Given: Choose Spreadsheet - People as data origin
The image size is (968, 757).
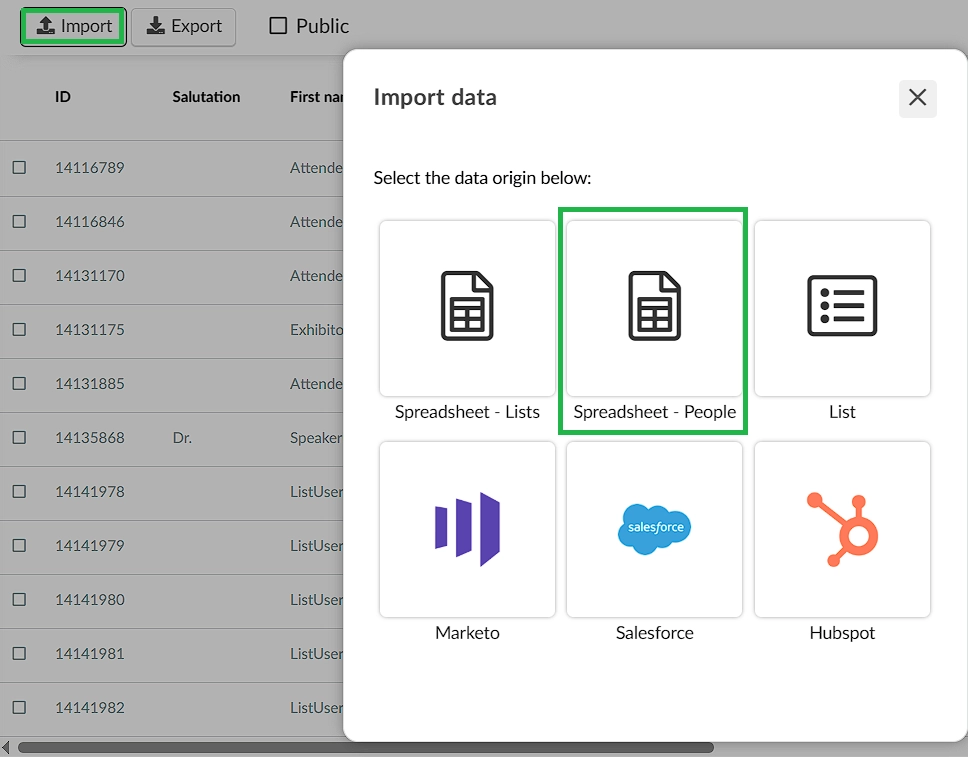Looking at the screenshot, I should pos(654,309).
